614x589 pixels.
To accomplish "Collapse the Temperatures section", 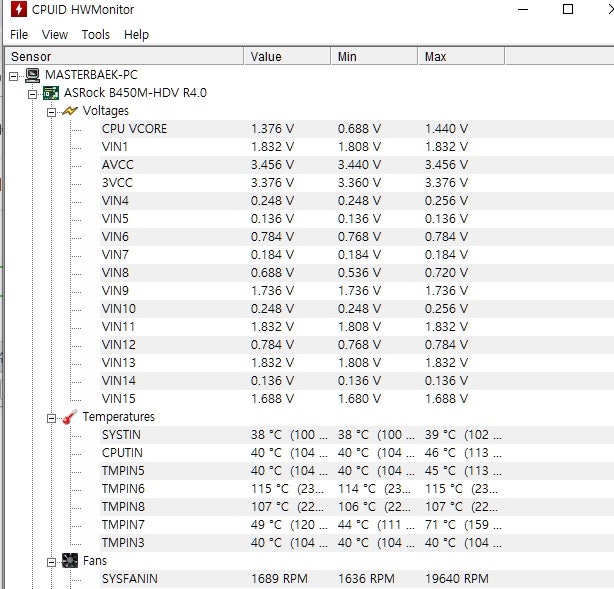I will 51,417.
